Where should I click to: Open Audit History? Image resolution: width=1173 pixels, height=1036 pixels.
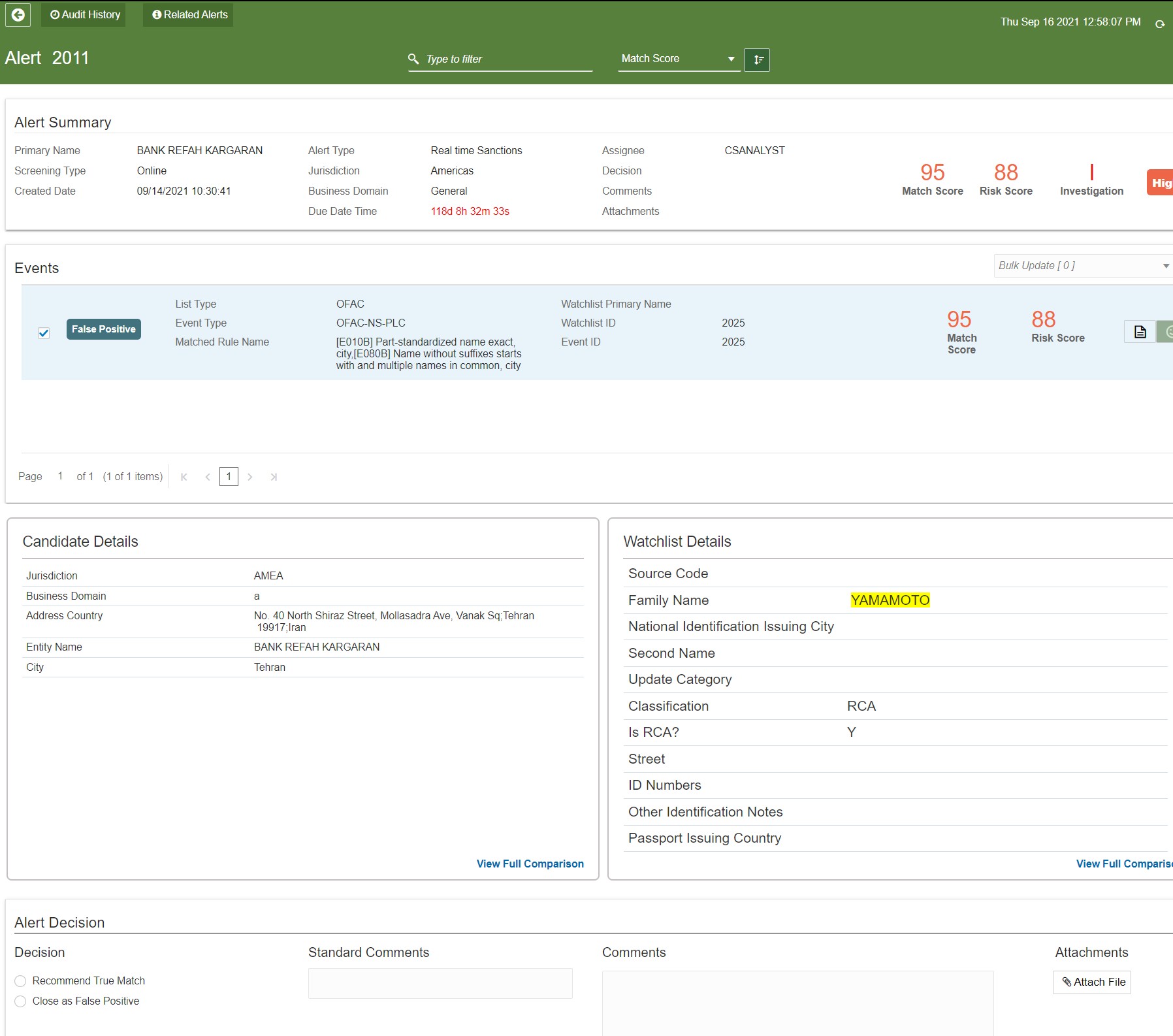coord(84,14)
